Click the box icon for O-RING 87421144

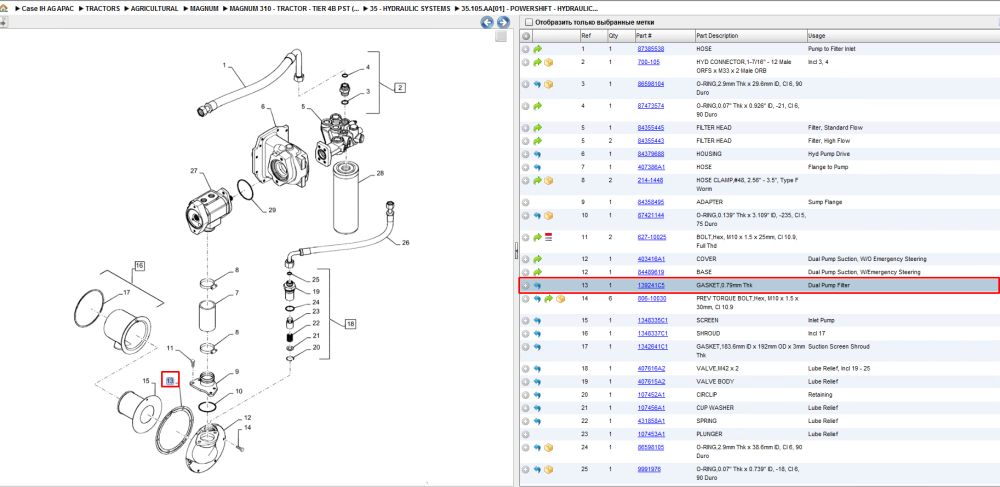(x=548, y=215)
